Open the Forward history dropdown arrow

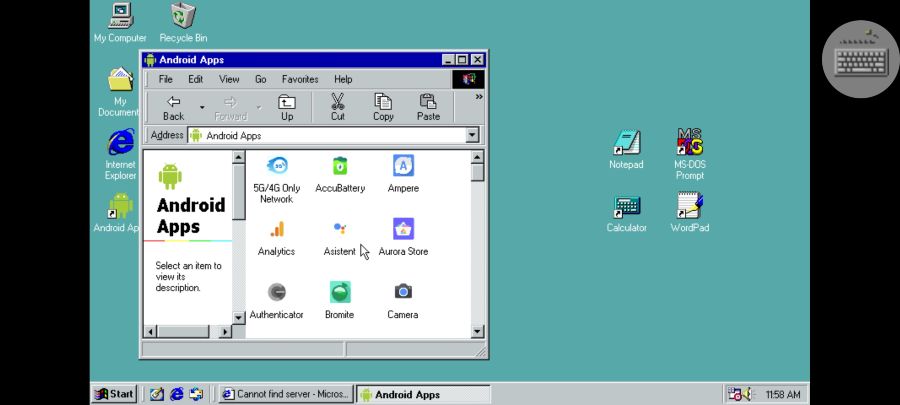(258, 107)
